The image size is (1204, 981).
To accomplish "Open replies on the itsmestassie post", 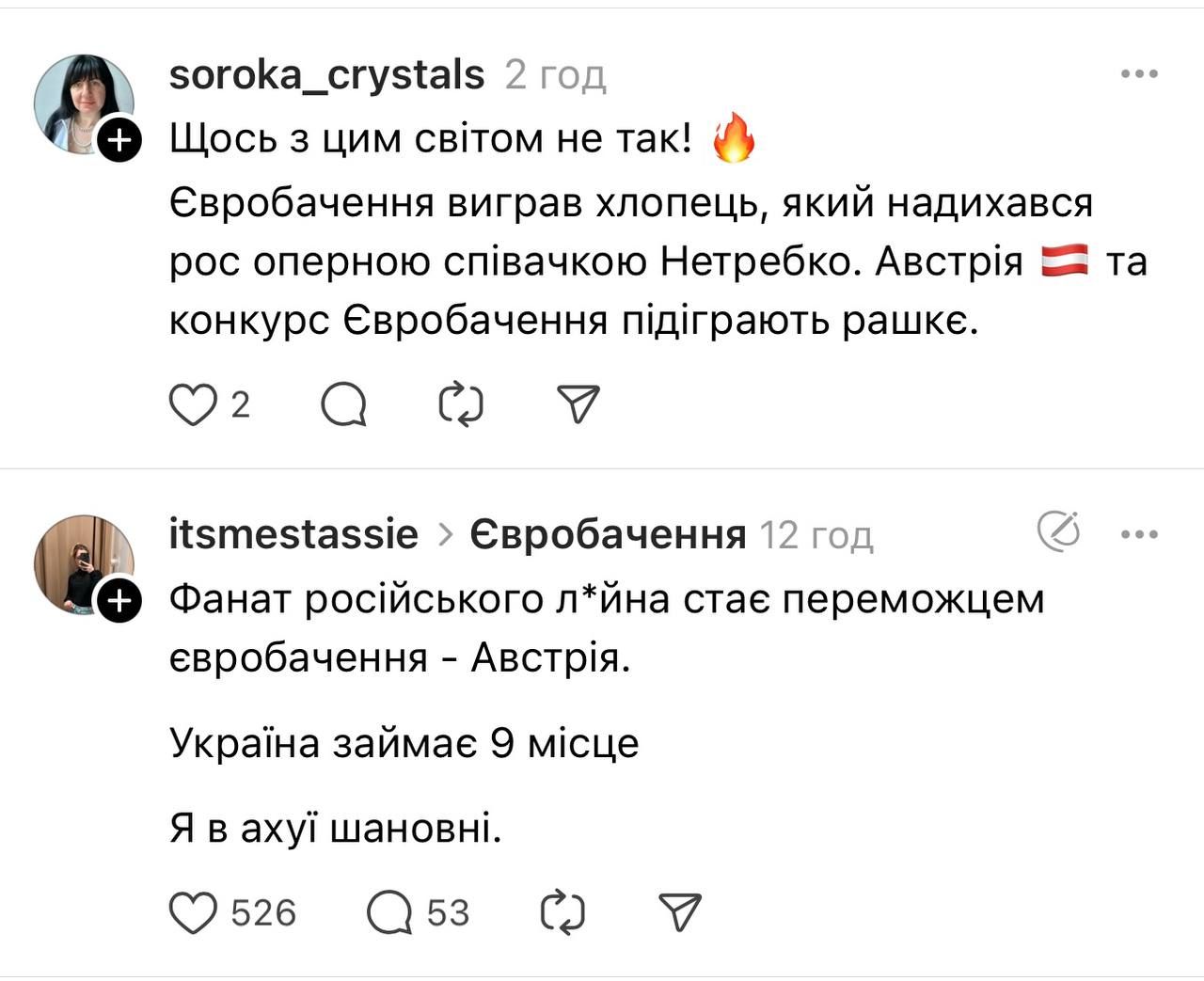I will click(389, 912).
